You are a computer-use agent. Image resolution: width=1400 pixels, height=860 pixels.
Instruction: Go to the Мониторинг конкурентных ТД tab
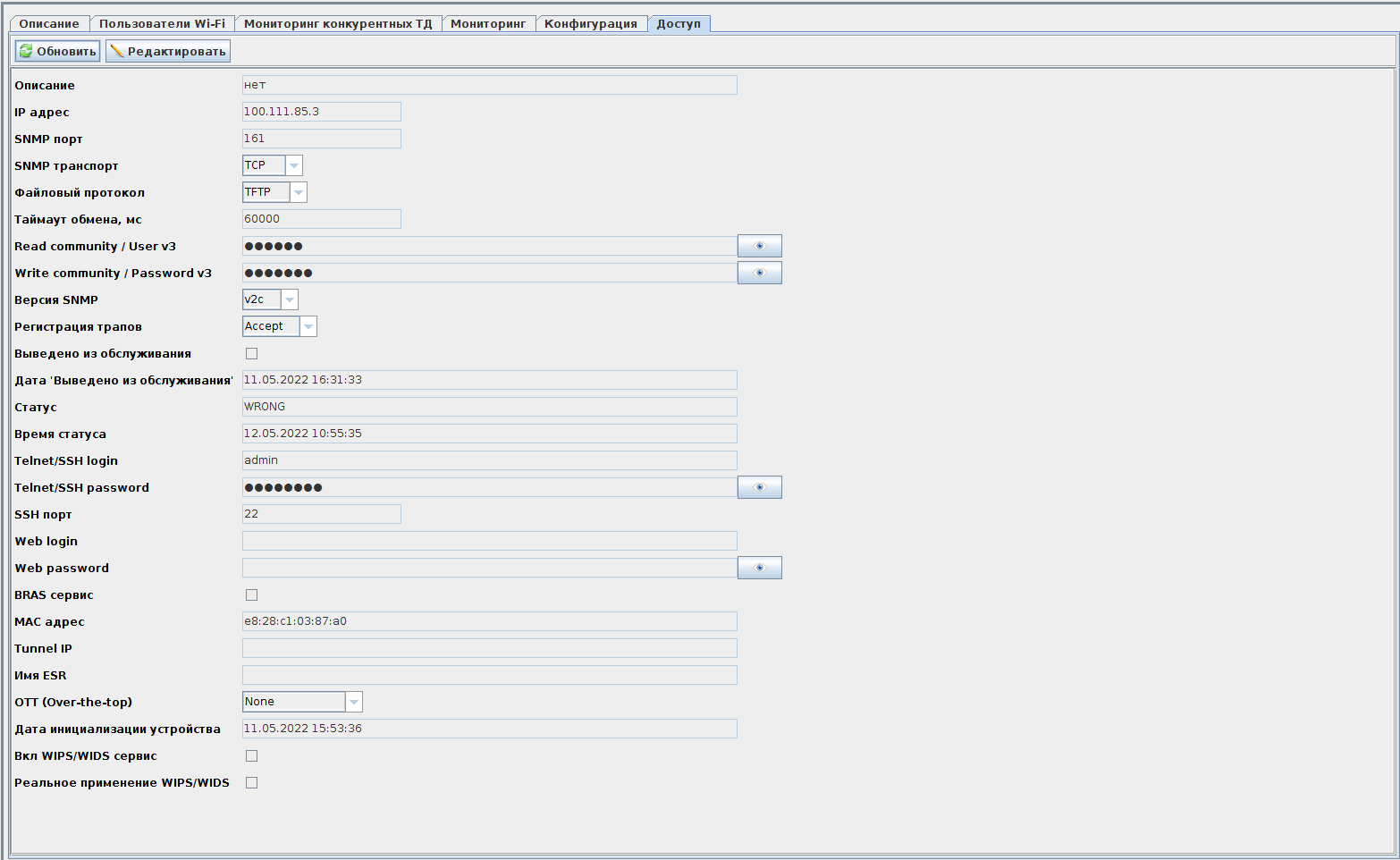pos(338,24)
